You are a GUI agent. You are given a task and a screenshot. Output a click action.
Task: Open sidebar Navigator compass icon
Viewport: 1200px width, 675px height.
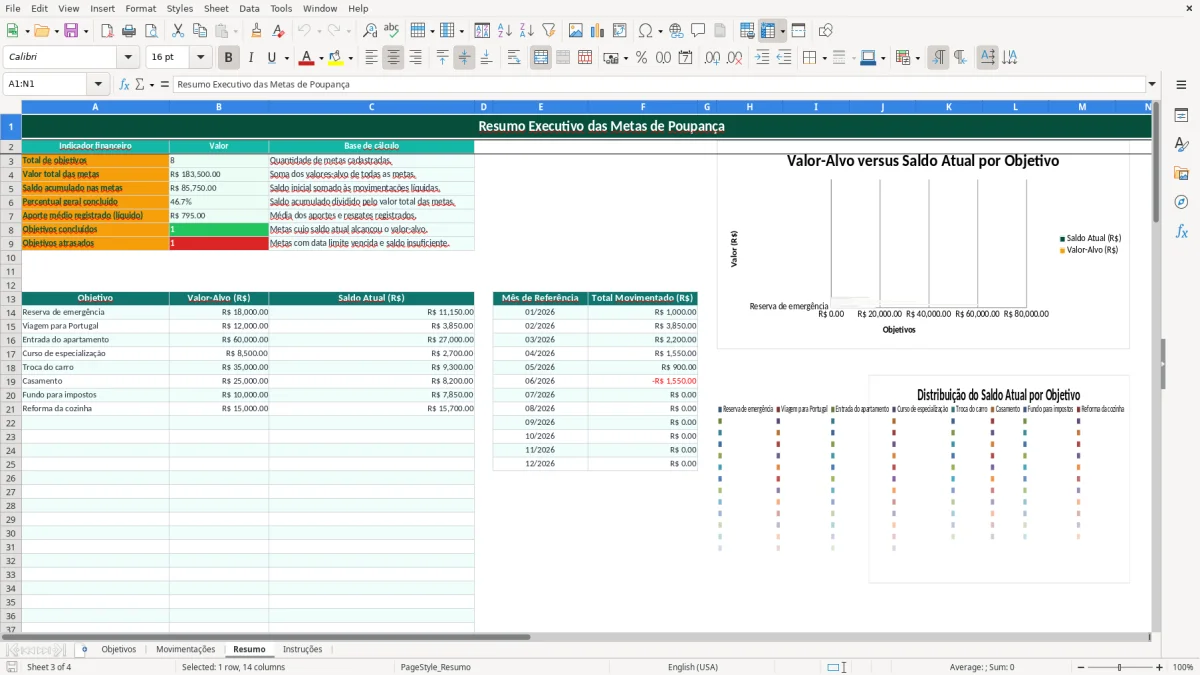1181,202
